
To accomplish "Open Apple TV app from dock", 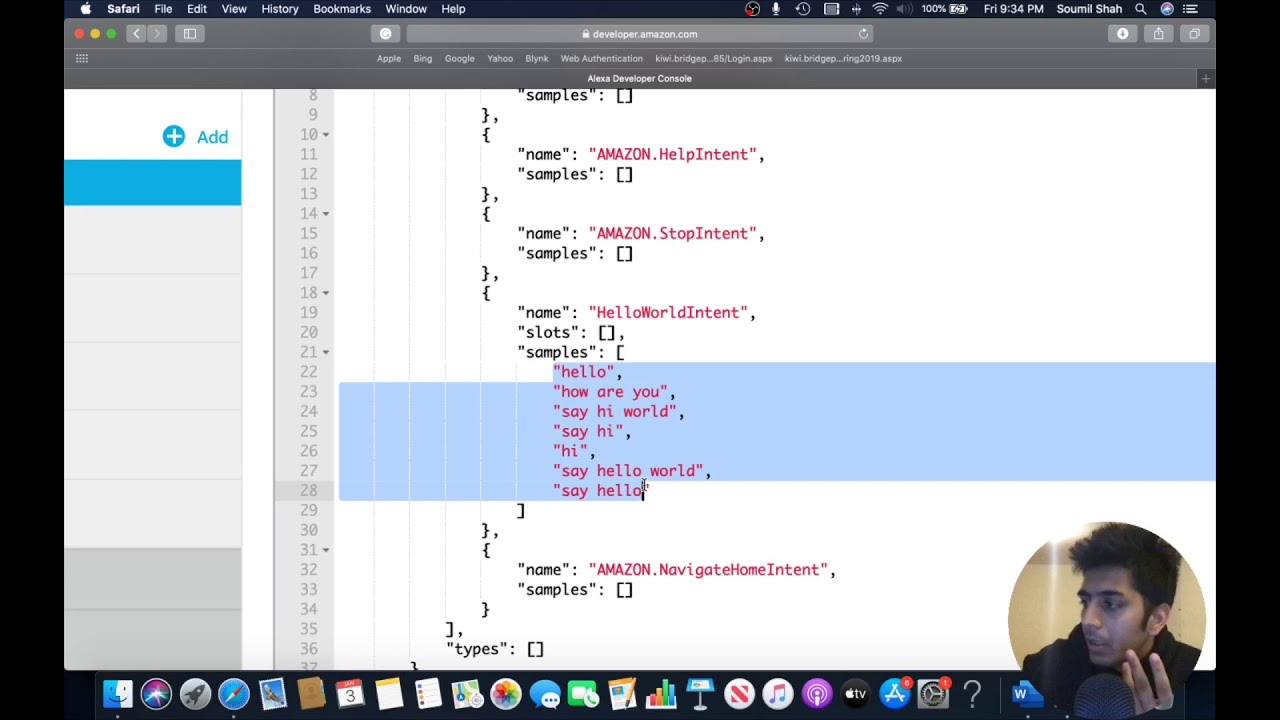I will pos(856,694).
